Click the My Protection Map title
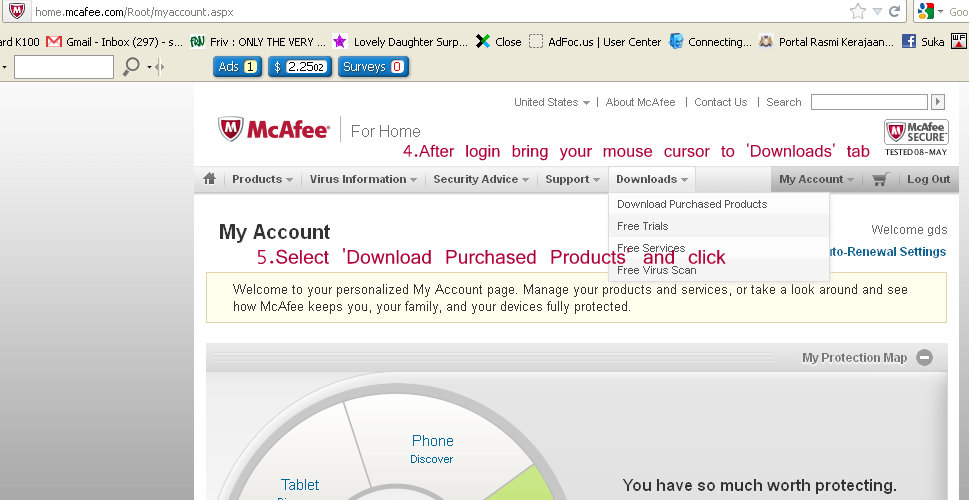Image resolution: width=969 pixels, height=500 pixels. click(x=854, y=357)
